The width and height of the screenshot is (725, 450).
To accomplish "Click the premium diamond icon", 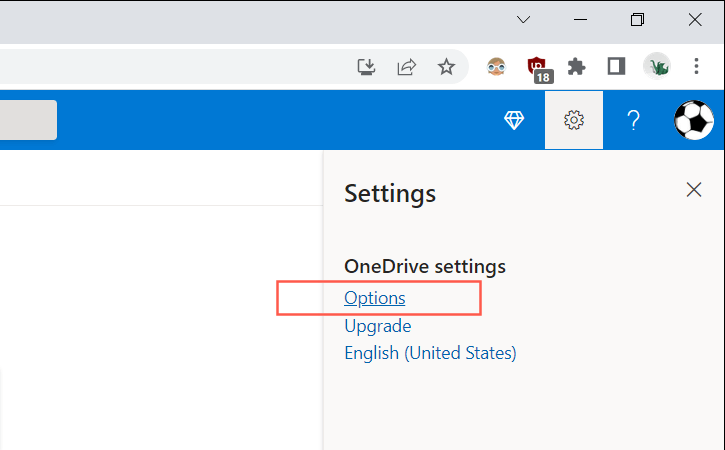I will coord(514,120).
